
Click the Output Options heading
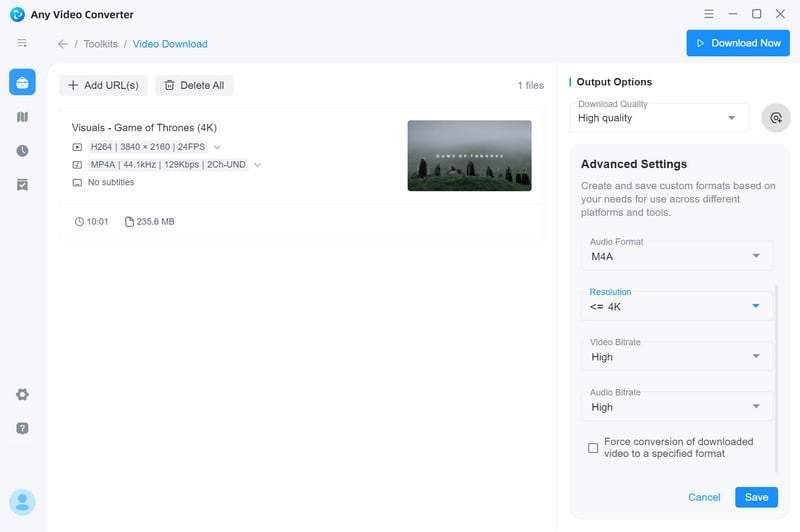pyautogui.click(x=614, y=82)
